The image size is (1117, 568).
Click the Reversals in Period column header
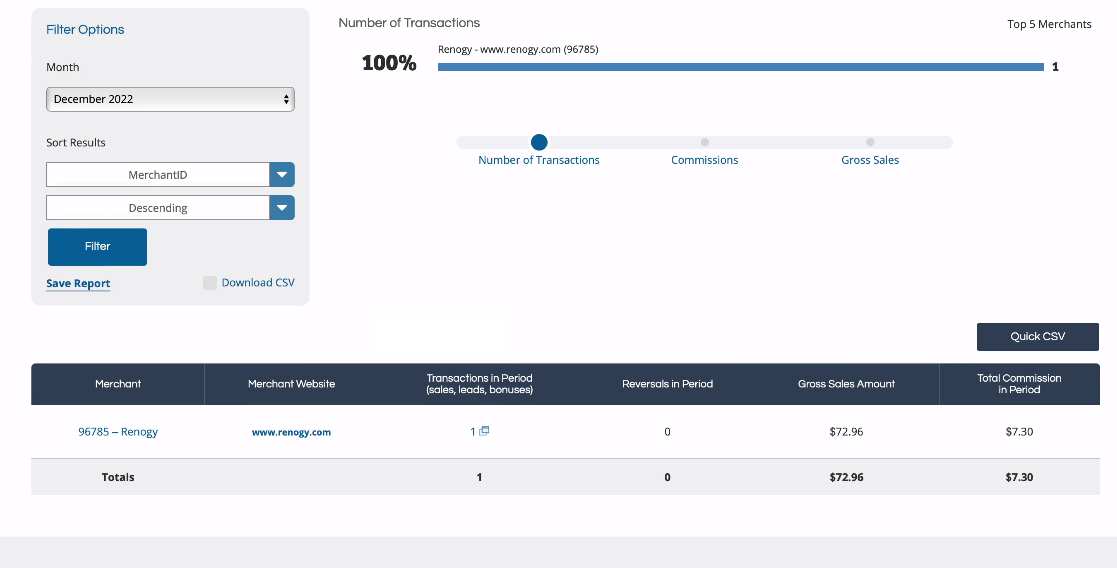667,383
